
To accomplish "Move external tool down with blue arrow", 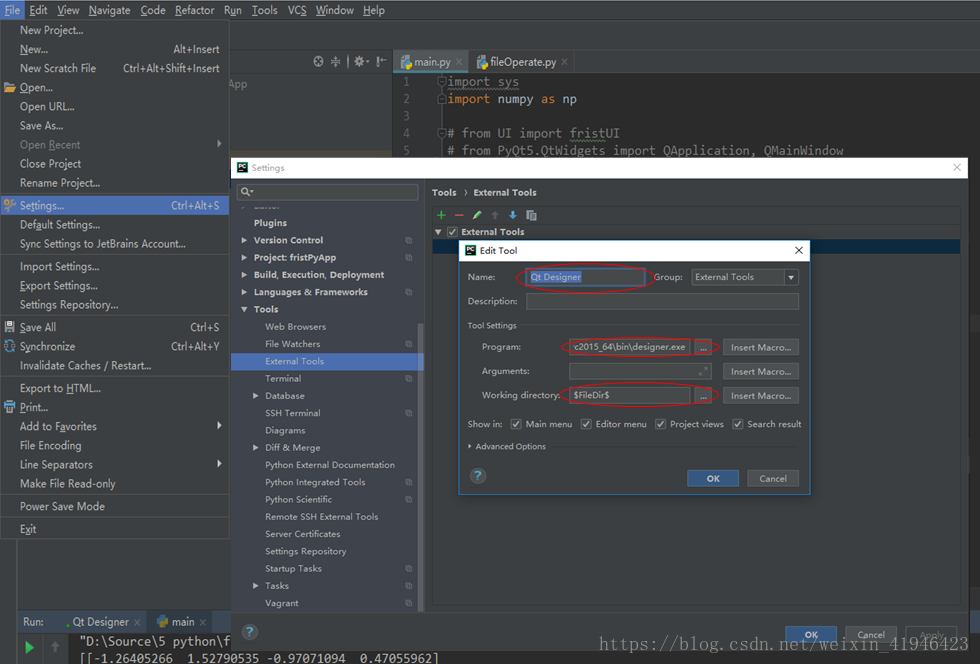I will [512, 215].
